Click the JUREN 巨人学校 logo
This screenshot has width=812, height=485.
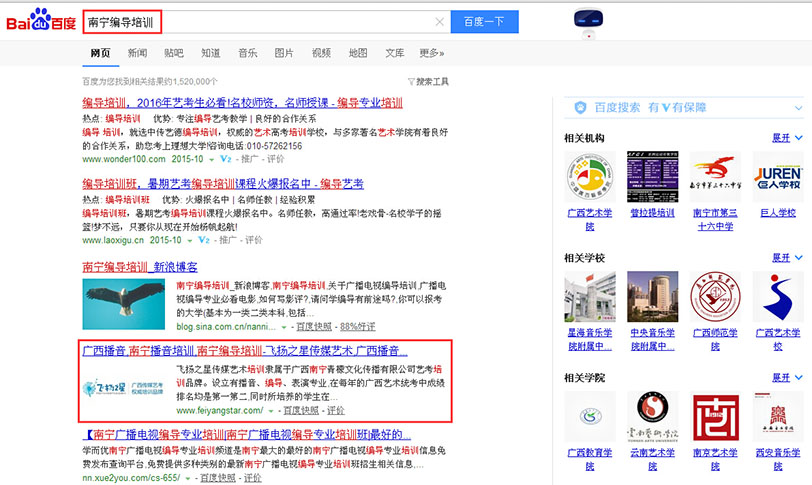(778, 177)
